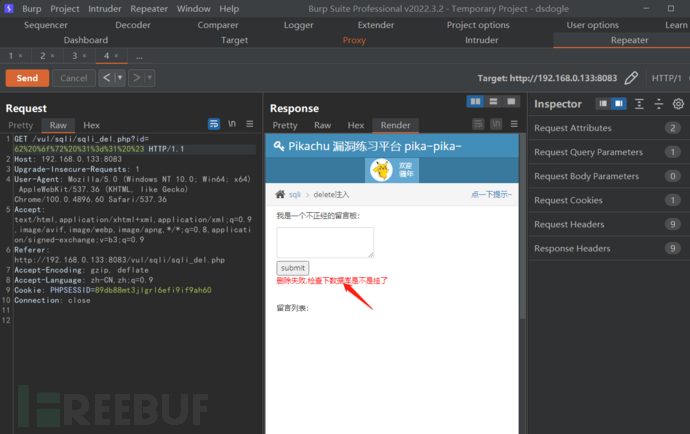
Task: Close Repeater tab 1
Action: click(x=20, y=56)
